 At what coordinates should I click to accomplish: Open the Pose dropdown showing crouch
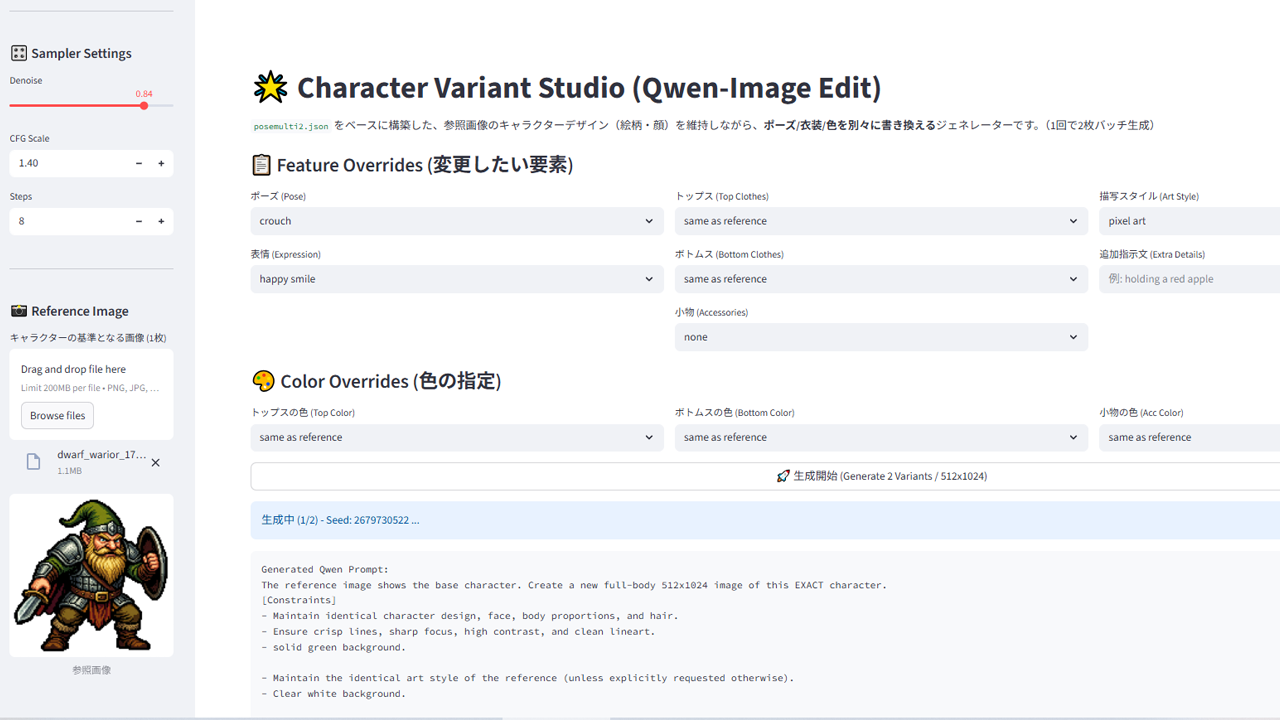click(x=456, y=221)
